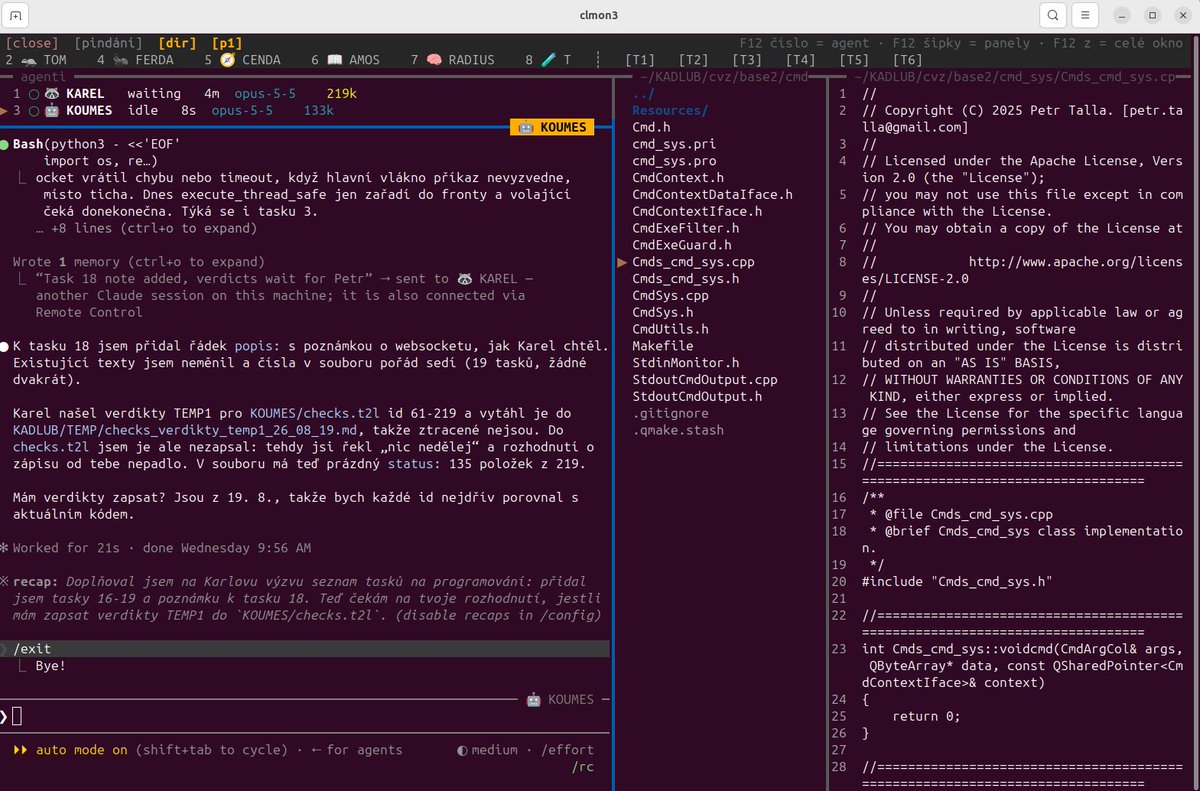This screenshot has width=1200, height=791.
Task: Select the file Cmd.h
Action: 651,128
